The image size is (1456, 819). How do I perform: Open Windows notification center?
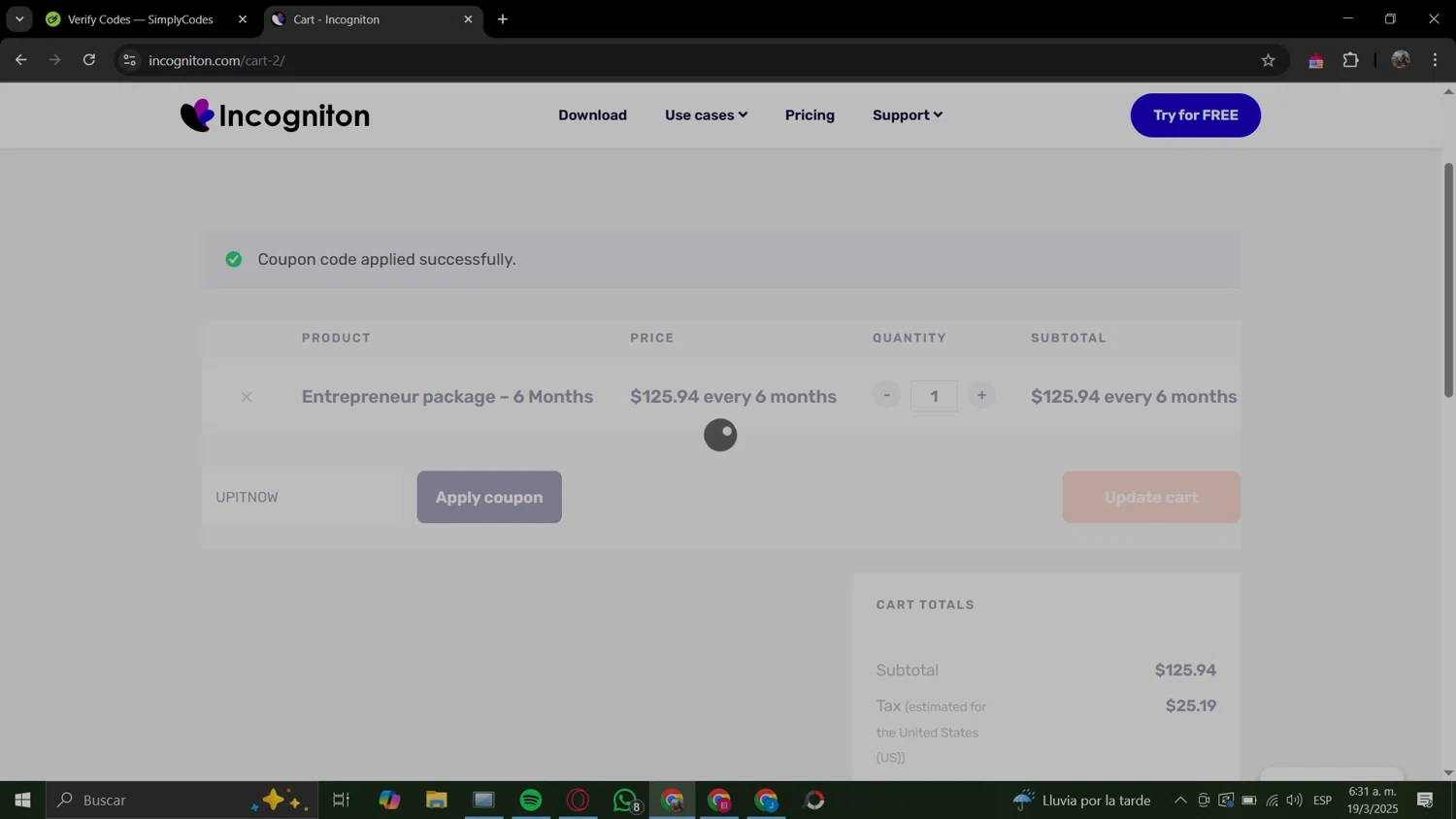coord(1425,801)
